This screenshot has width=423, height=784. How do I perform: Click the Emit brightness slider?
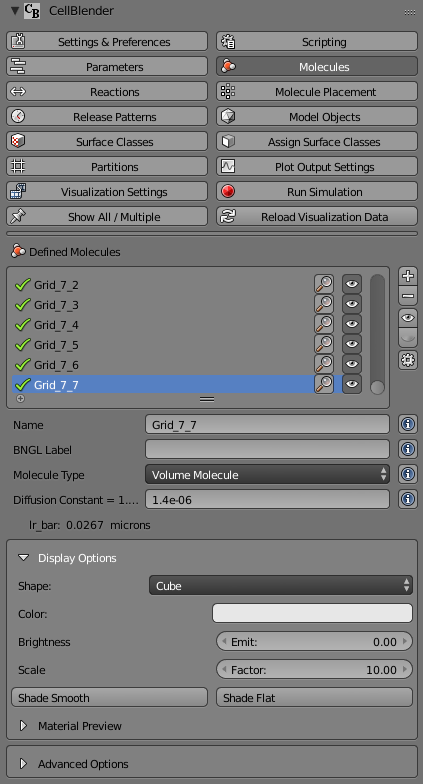[314, 642]
